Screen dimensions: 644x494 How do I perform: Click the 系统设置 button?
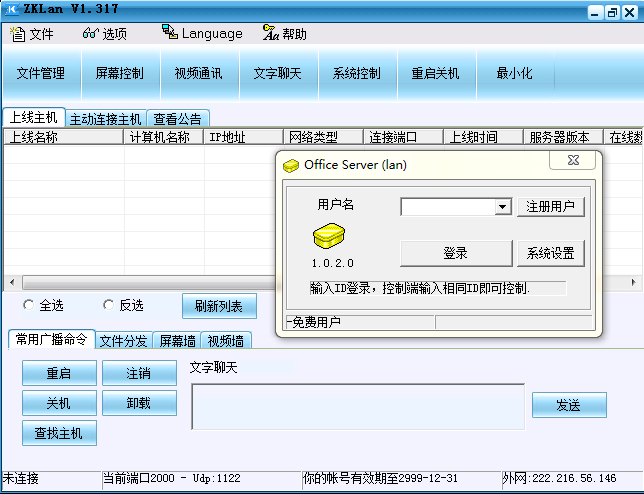coord(550,253)
